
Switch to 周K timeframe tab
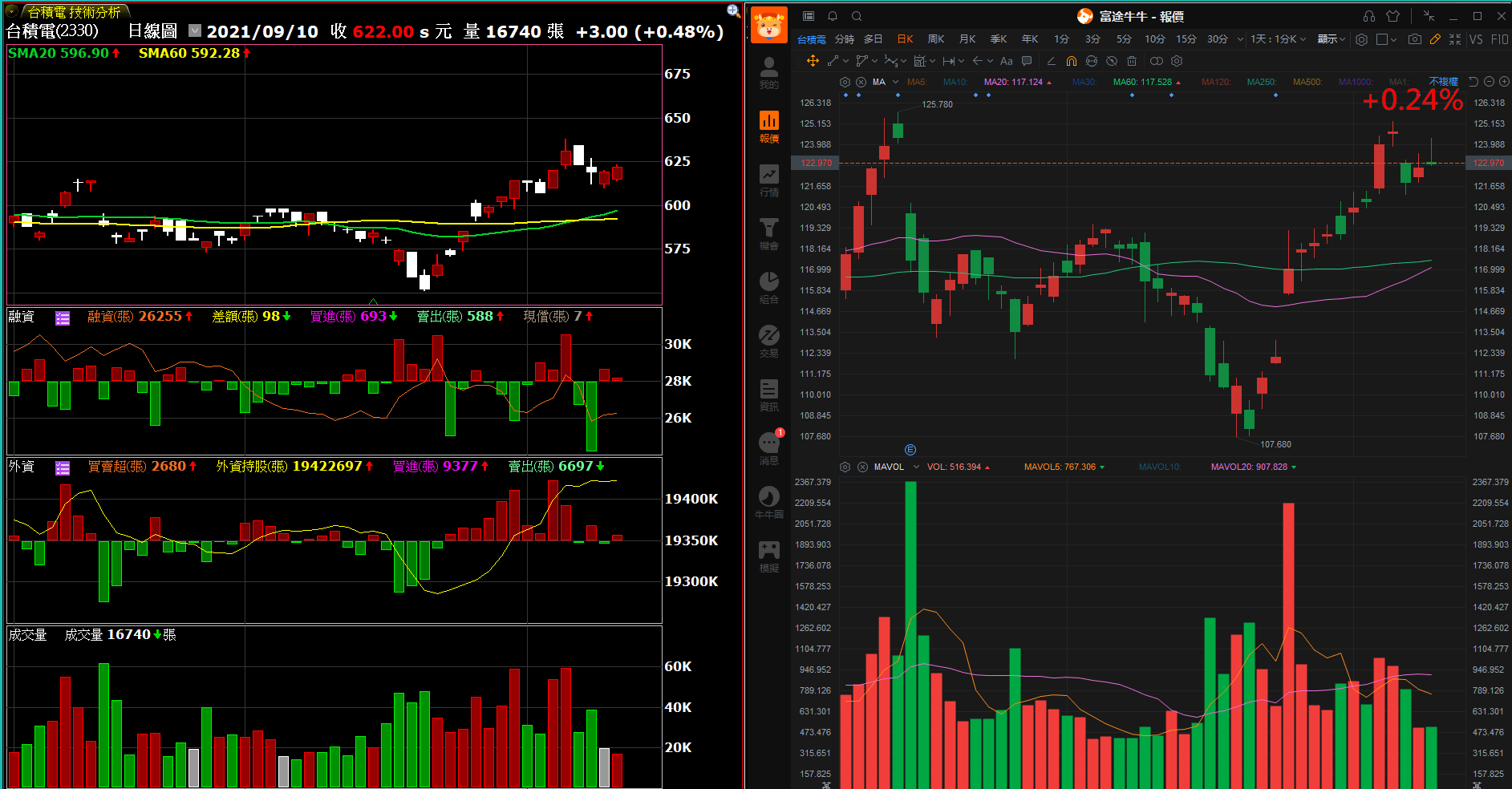click(936, 39)
